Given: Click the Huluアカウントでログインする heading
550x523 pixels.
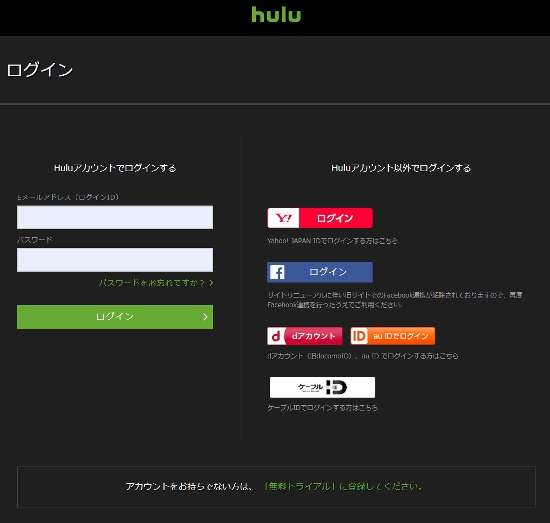Looking at the screenshot, I should coord(115,168).
